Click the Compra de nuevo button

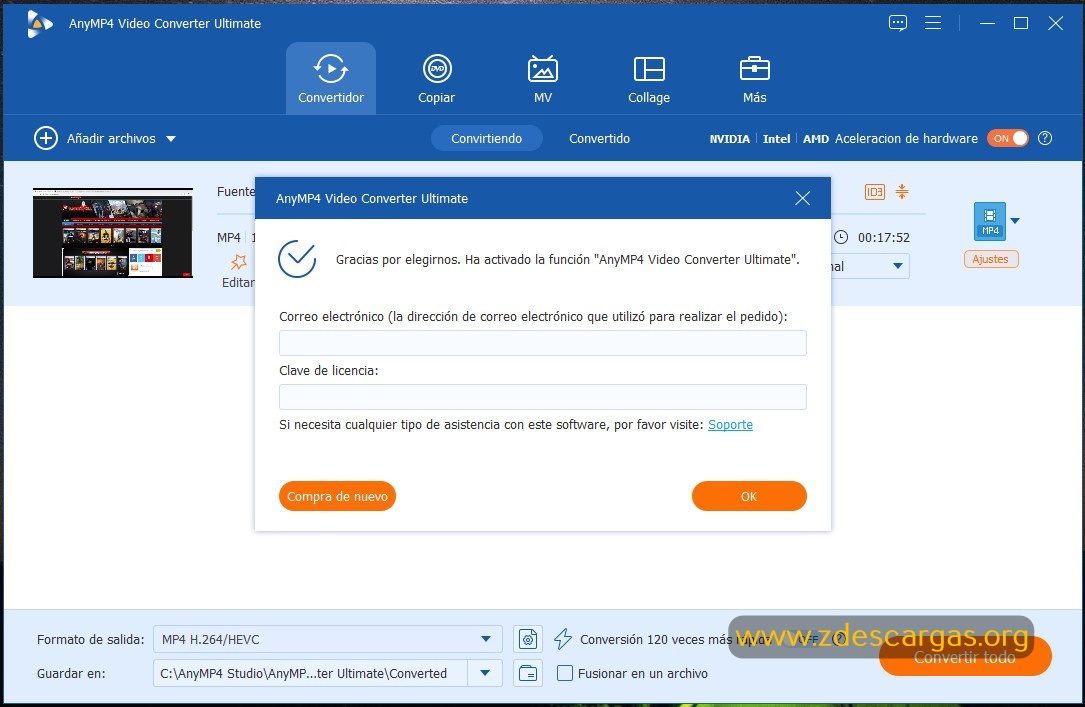coord(337,496)
